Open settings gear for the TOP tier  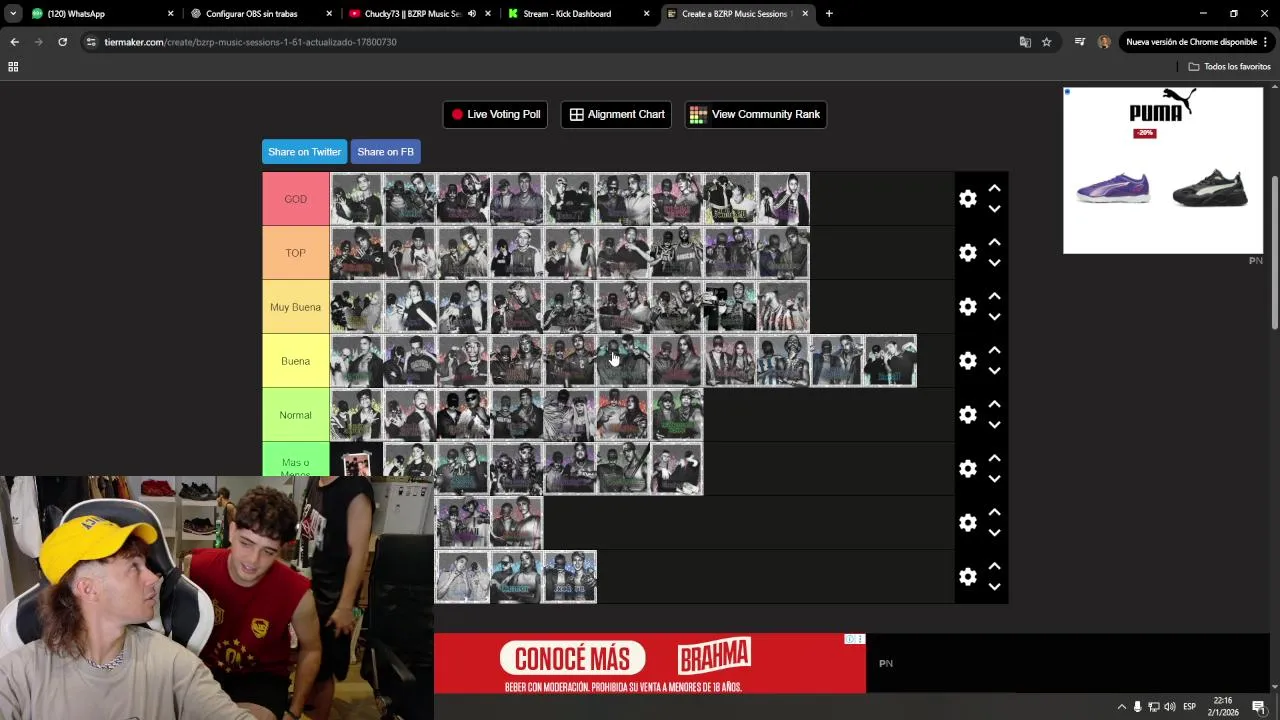[x=967, y=253]
